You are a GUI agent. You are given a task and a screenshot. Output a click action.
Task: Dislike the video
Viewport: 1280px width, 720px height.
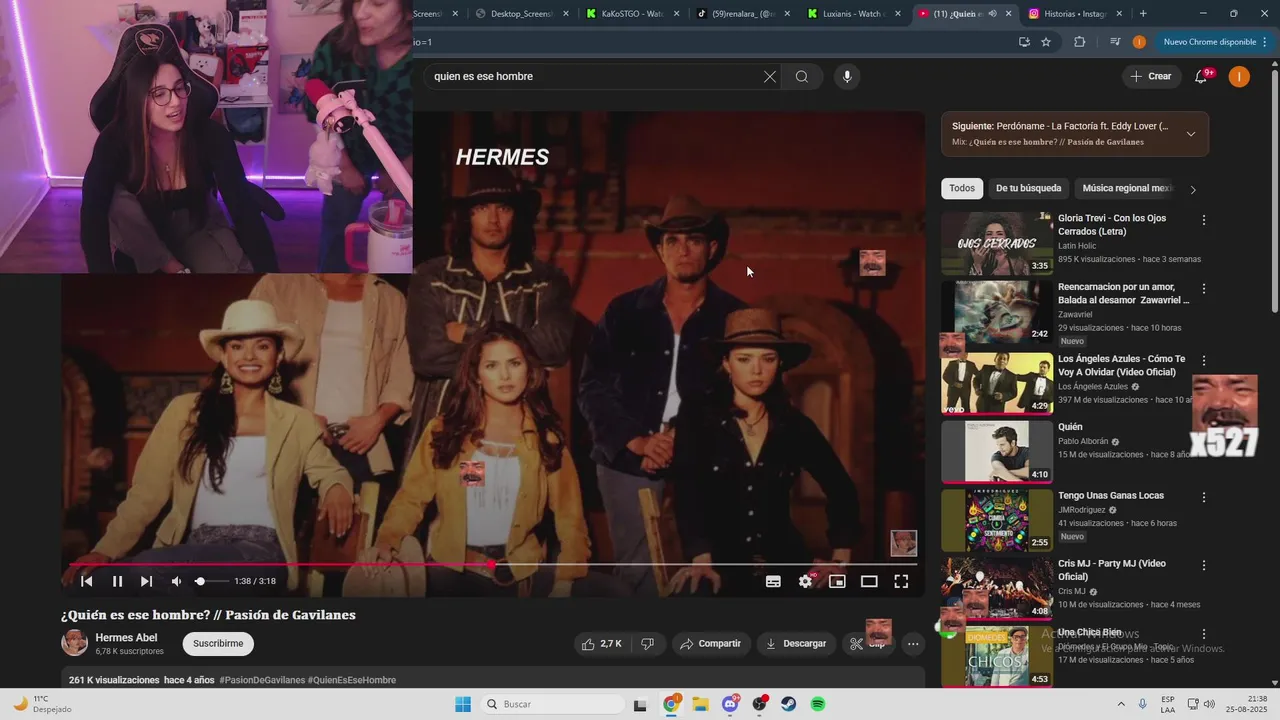[647, 644]
